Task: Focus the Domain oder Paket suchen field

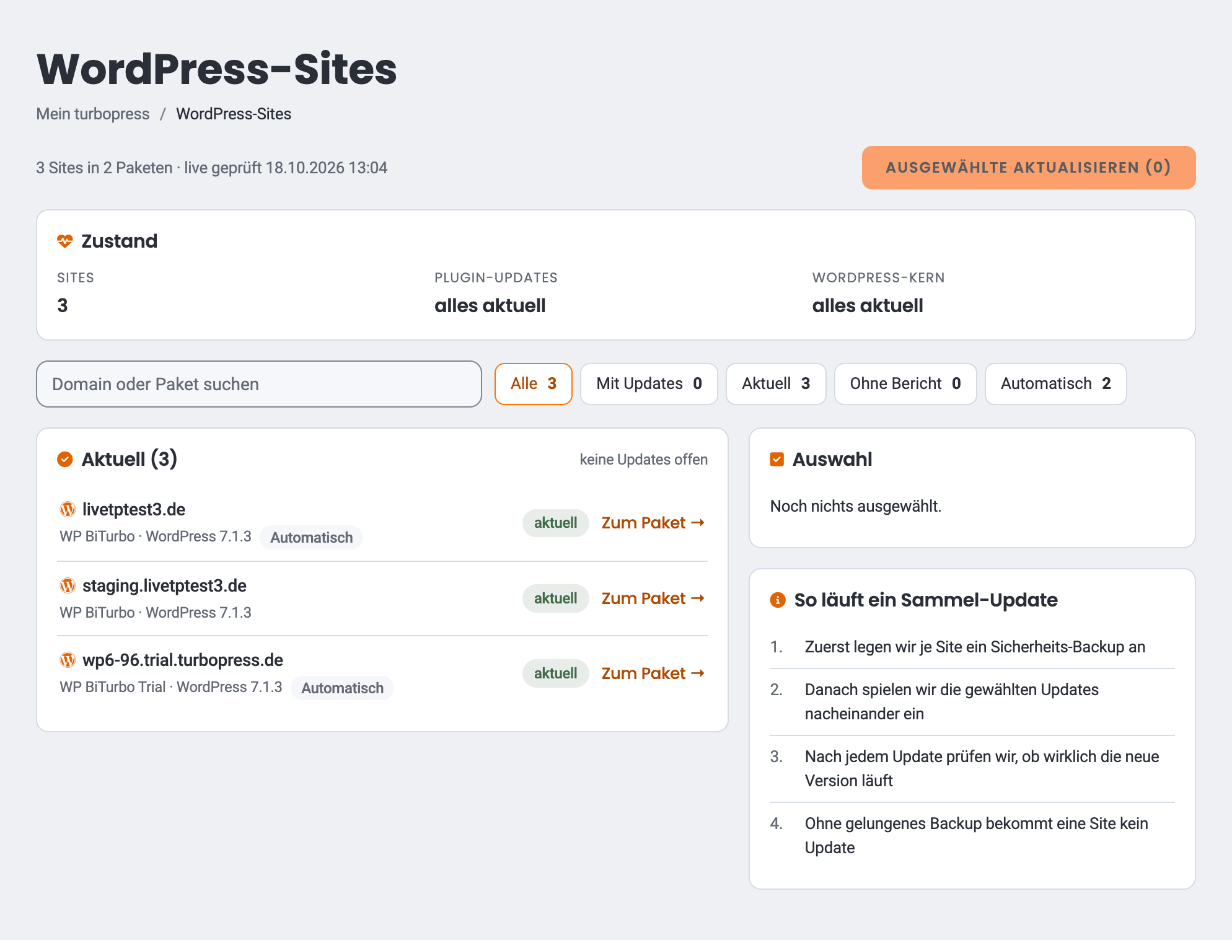Action: pos(259,384)
